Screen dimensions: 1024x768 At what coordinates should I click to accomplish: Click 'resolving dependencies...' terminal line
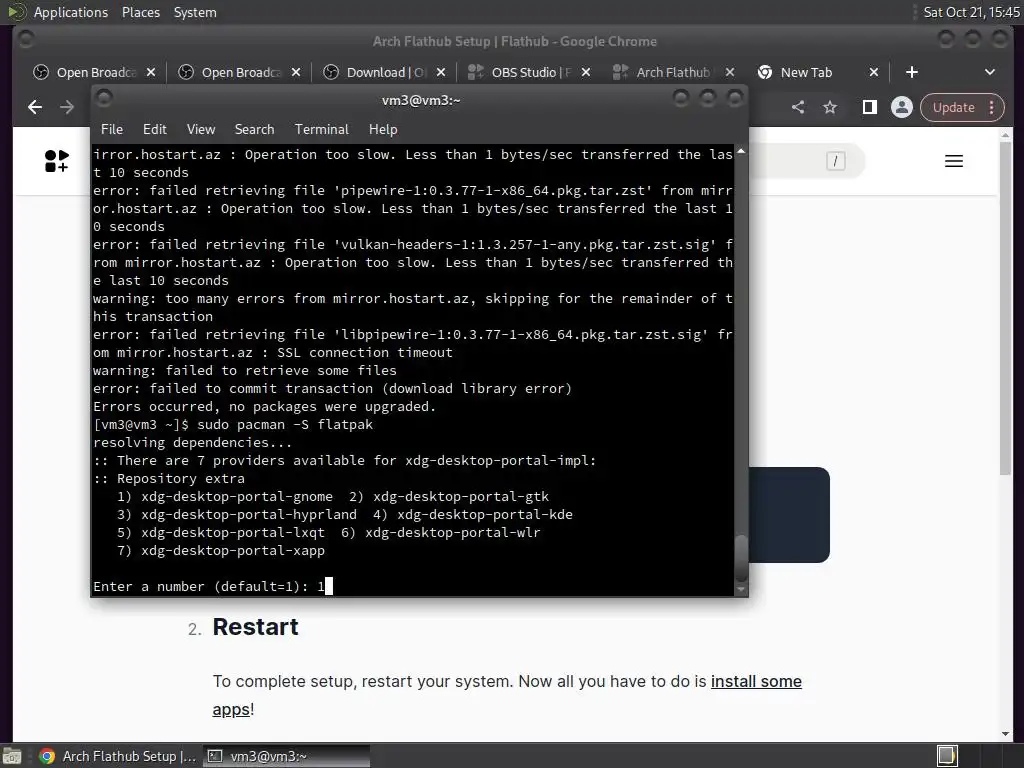tap(193, 443)
